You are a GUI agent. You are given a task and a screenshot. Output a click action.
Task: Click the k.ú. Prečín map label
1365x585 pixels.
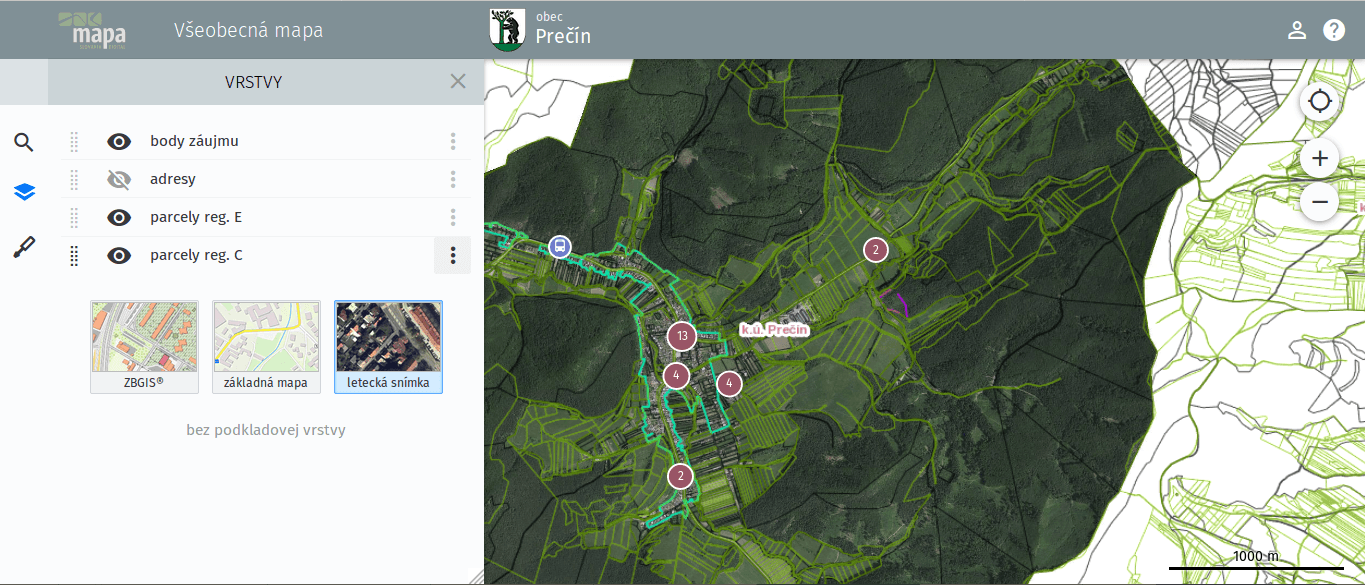pos(774,329)
